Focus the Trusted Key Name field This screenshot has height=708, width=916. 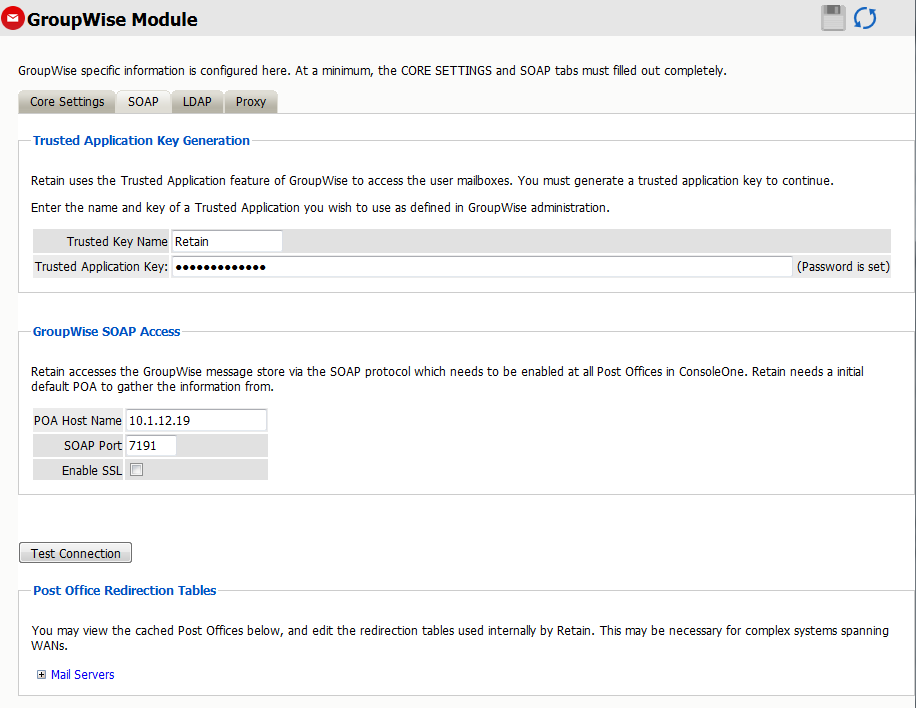point(227,241)
